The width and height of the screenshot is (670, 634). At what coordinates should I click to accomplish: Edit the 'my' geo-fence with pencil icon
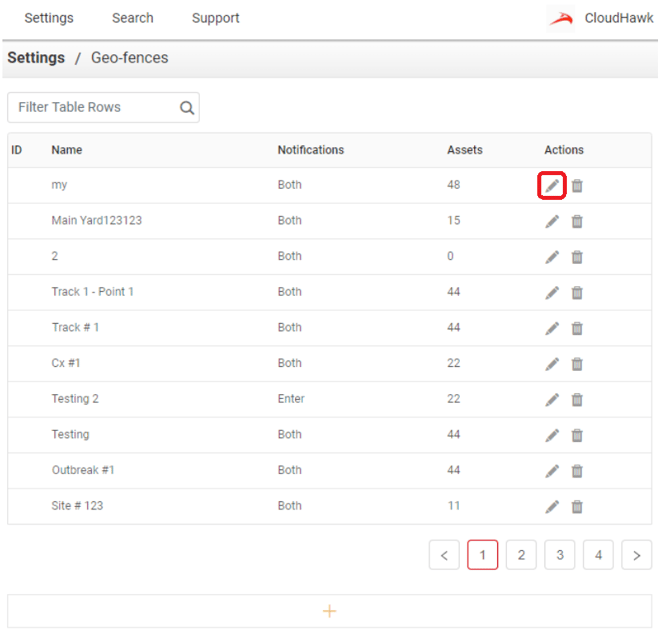coord(552,186)
